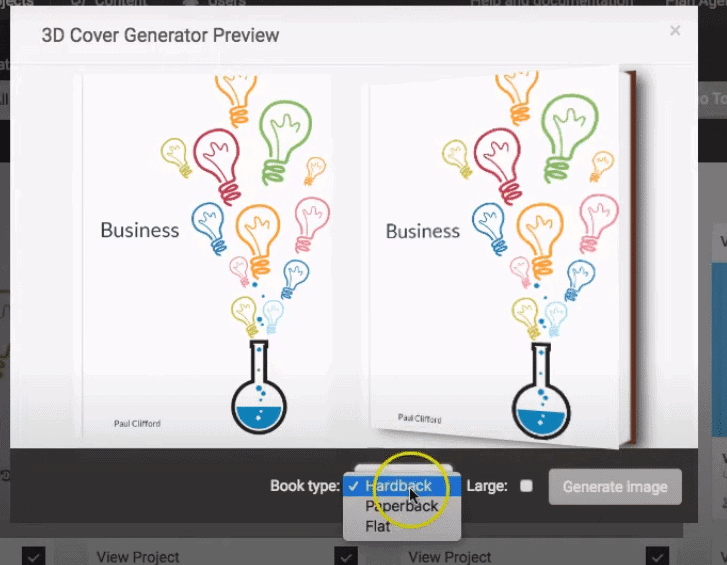Click the flat Business cover preview
The width and height of the screenshot is (727, 565).
[x=207, y=257]
